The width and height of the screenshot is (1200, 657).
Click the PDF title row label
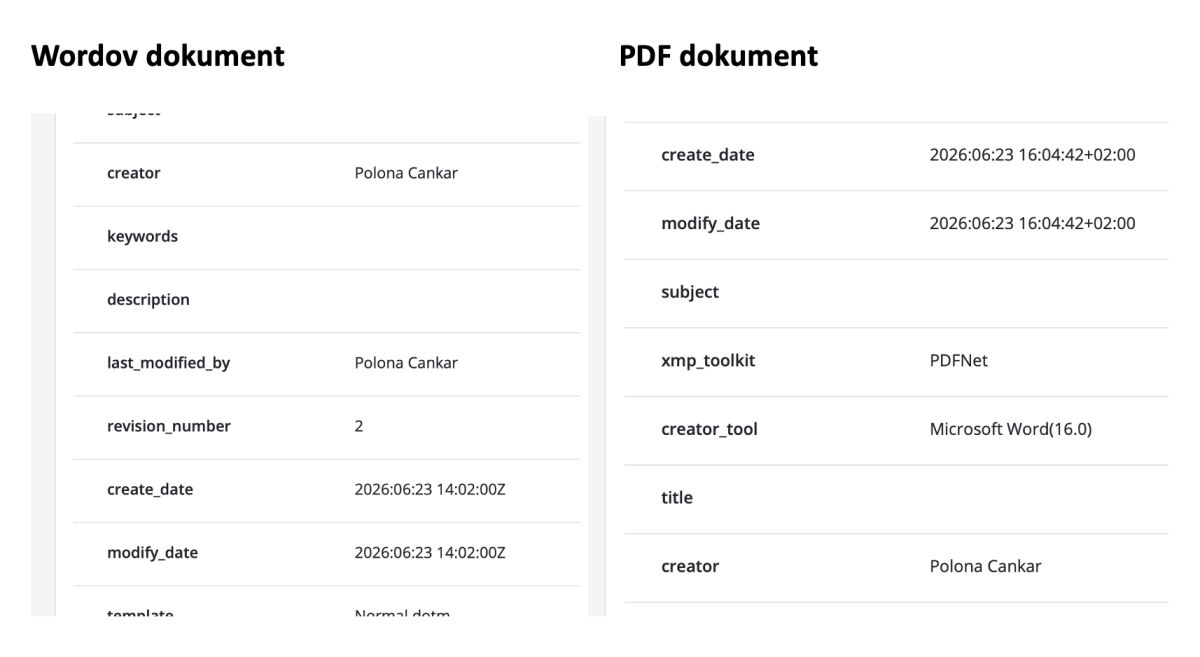676,498
